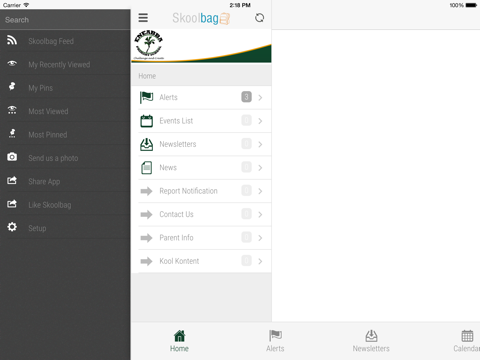Open Report Notification label
The height and width of the screenshot is (360, 480).
[188, 191]
